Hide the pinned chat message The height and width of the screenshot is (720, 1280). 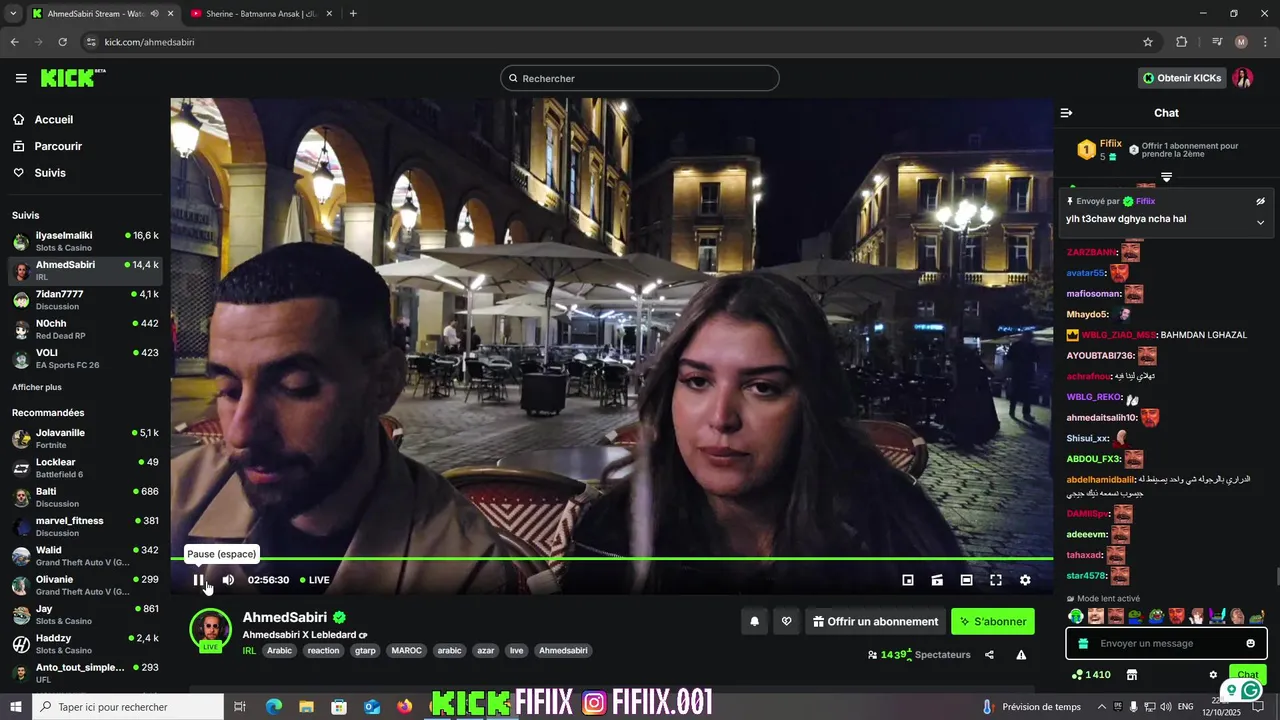[x=1260, y=201]
